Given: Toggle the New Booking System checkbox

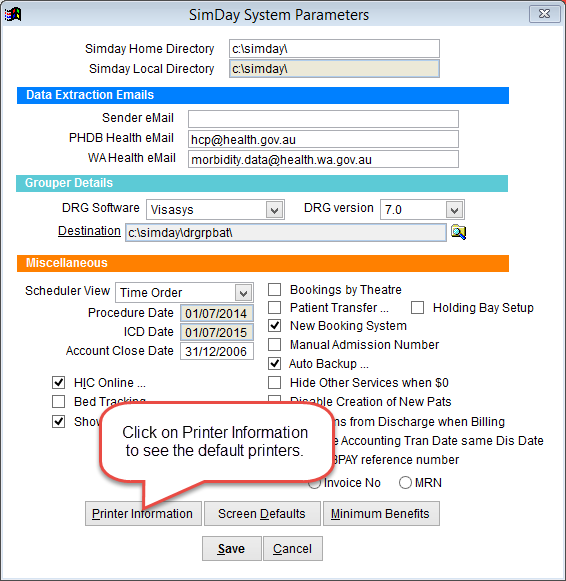Looking at the screenshot, I should coord(274,326).
